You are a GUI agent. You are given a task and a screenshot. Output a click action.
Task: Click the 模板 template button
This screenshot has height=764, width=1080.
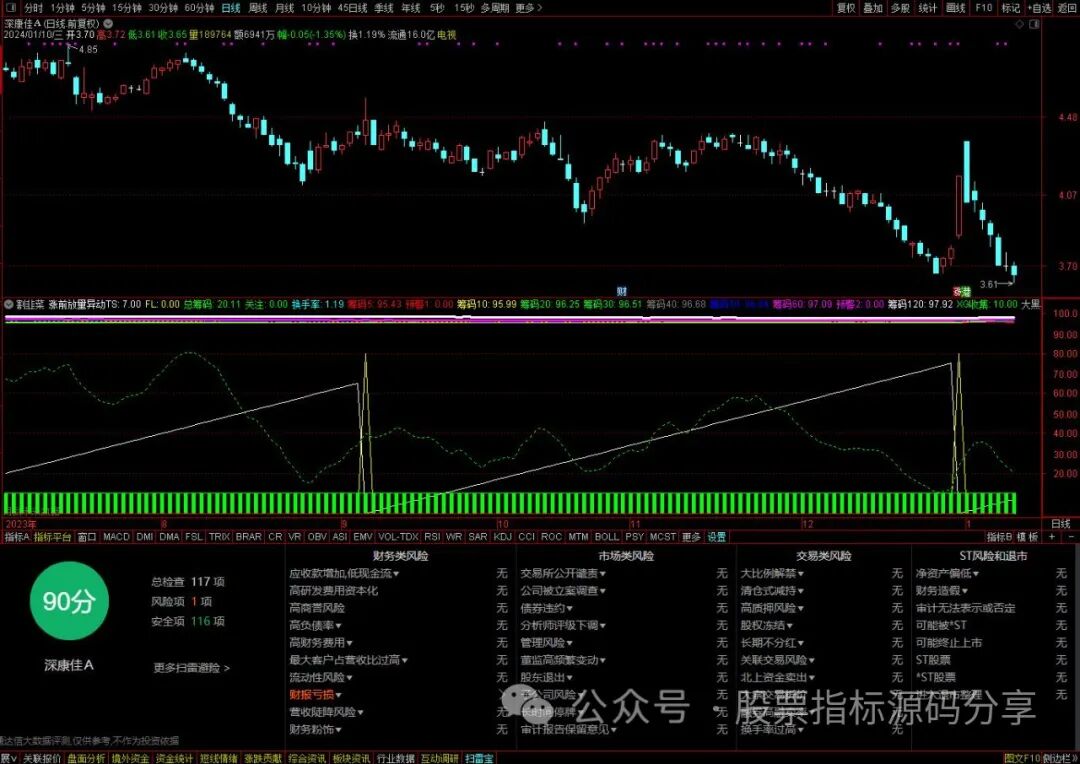pyautogui.click(x=1028, y=537)
